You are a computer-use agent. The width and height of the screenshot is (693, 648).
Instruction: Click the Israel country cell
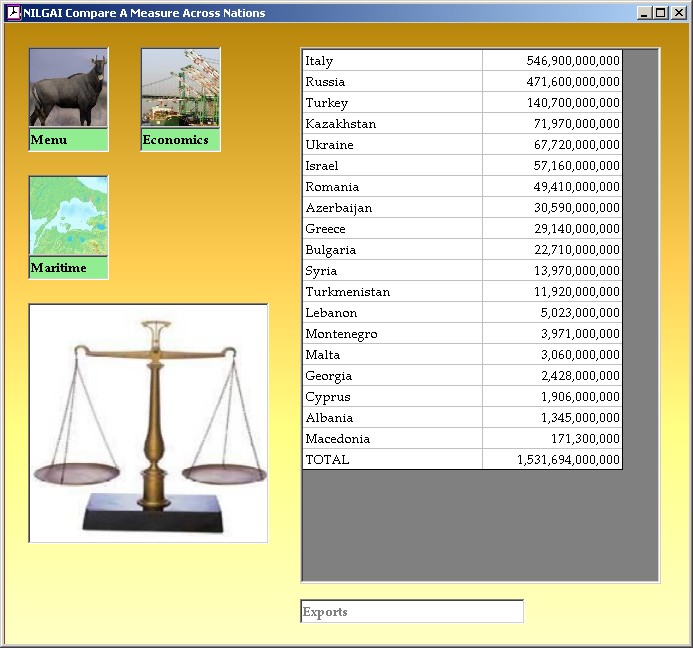[x=392, y=166]
